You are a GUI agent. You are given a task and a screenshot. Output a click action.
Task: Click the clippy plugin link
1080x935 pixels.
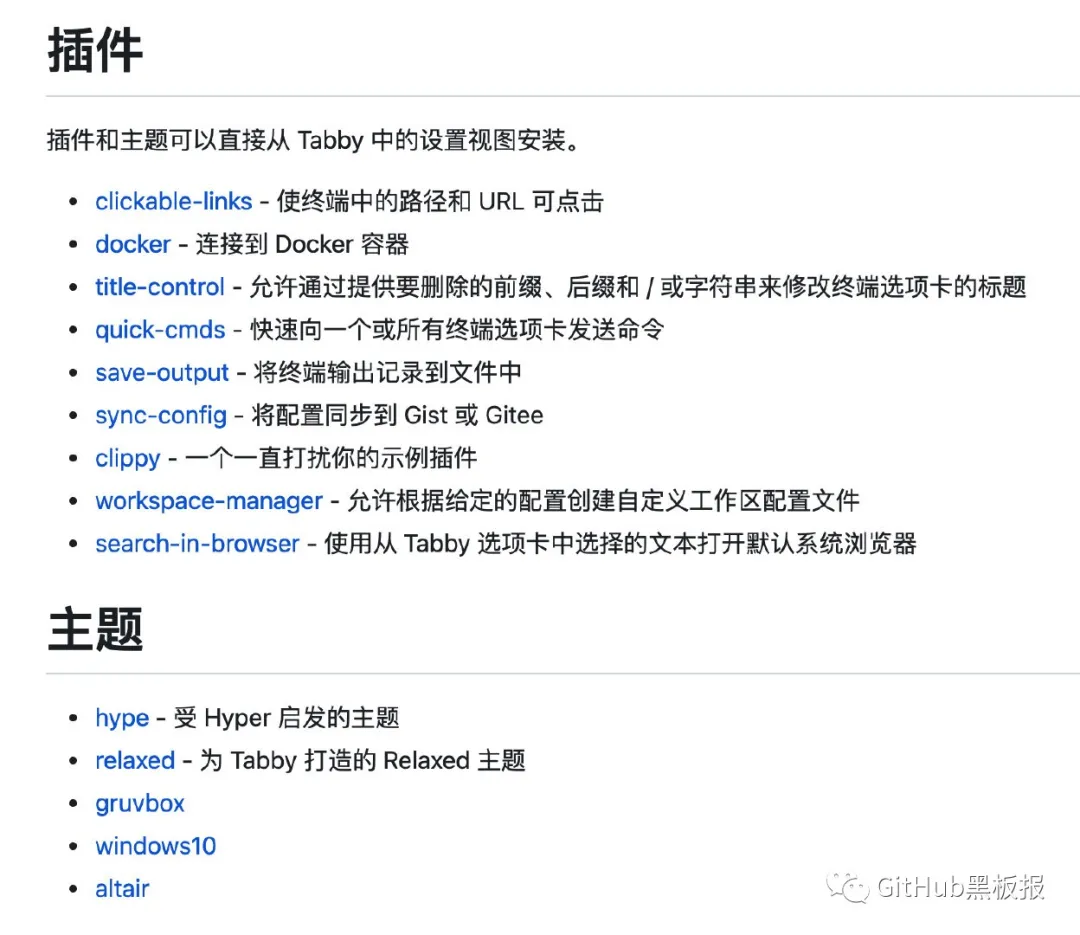click(x=127, y=458)
